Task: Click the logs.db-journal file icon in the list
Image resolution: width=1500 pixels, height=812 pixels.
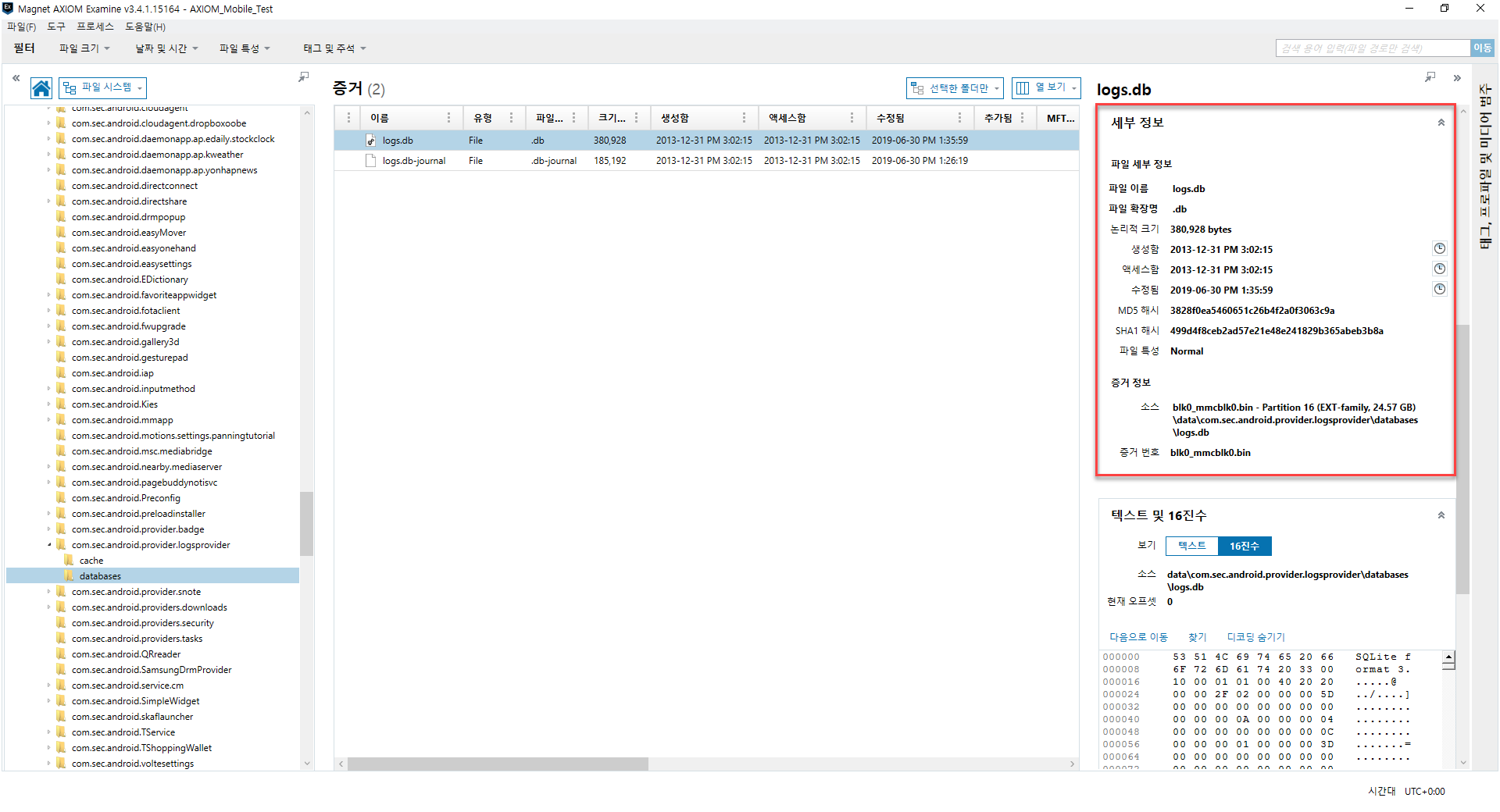Action: pos(371,161)
